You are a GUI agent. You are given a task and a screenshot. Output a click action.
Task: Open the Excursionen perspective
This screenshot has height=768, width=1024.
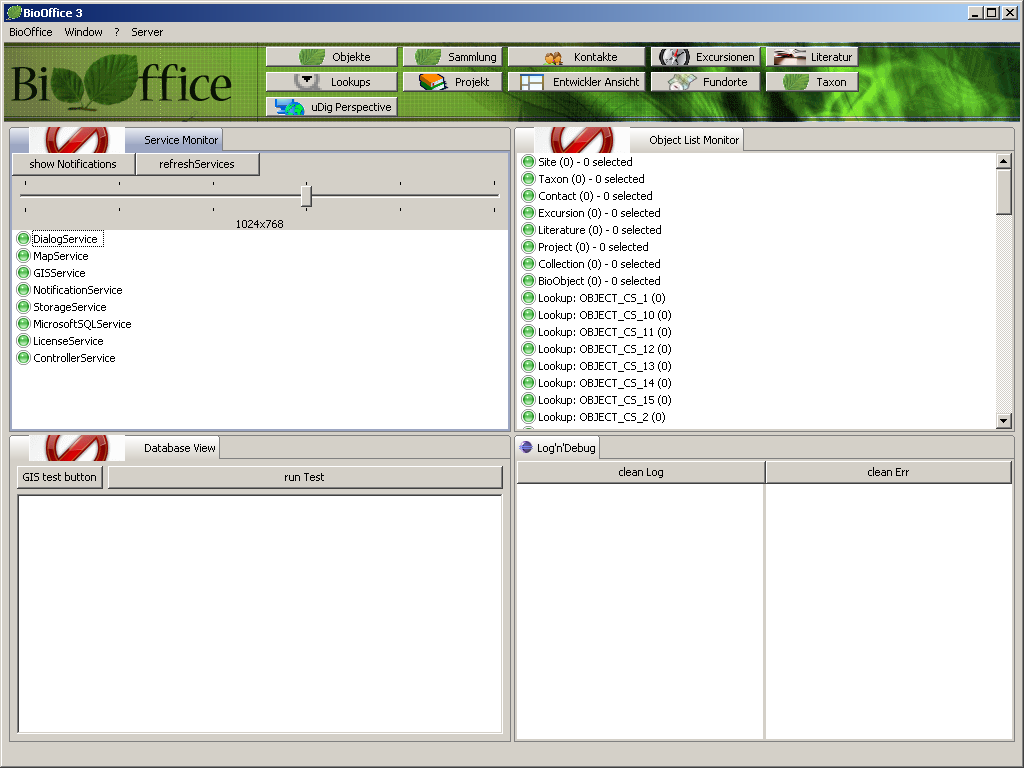(x=706, y=57)
